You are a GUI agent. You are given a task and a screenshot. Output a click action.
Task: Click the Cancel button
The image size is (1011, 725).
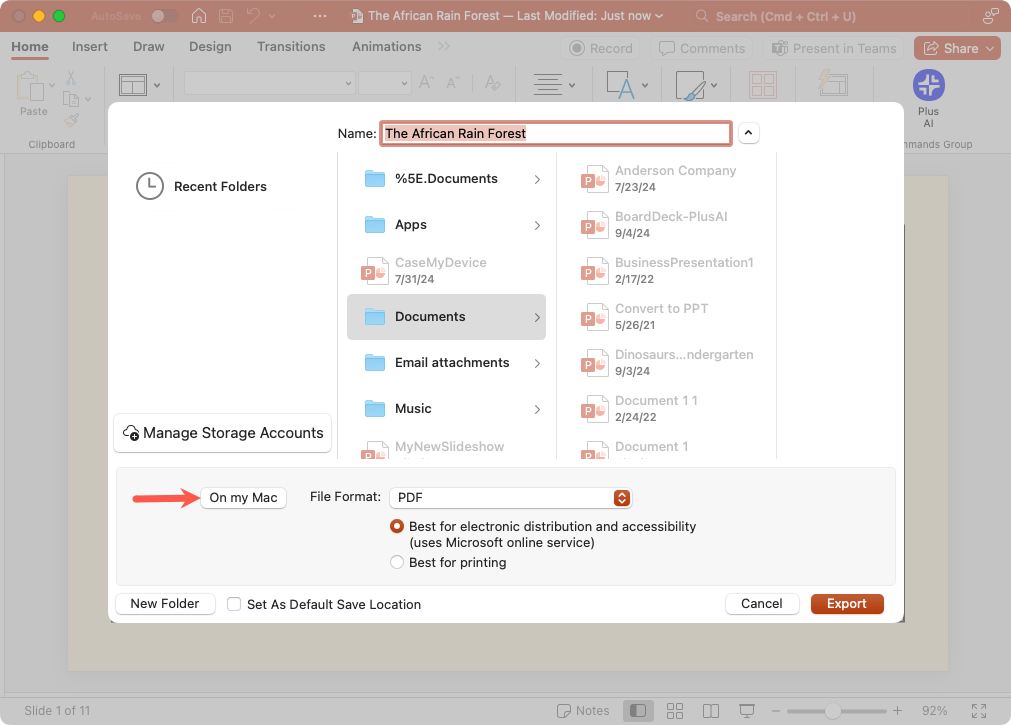tap(761, 604)
